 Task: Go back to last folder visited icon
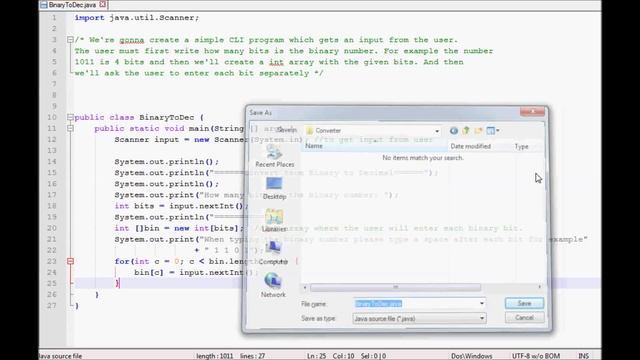453,131
